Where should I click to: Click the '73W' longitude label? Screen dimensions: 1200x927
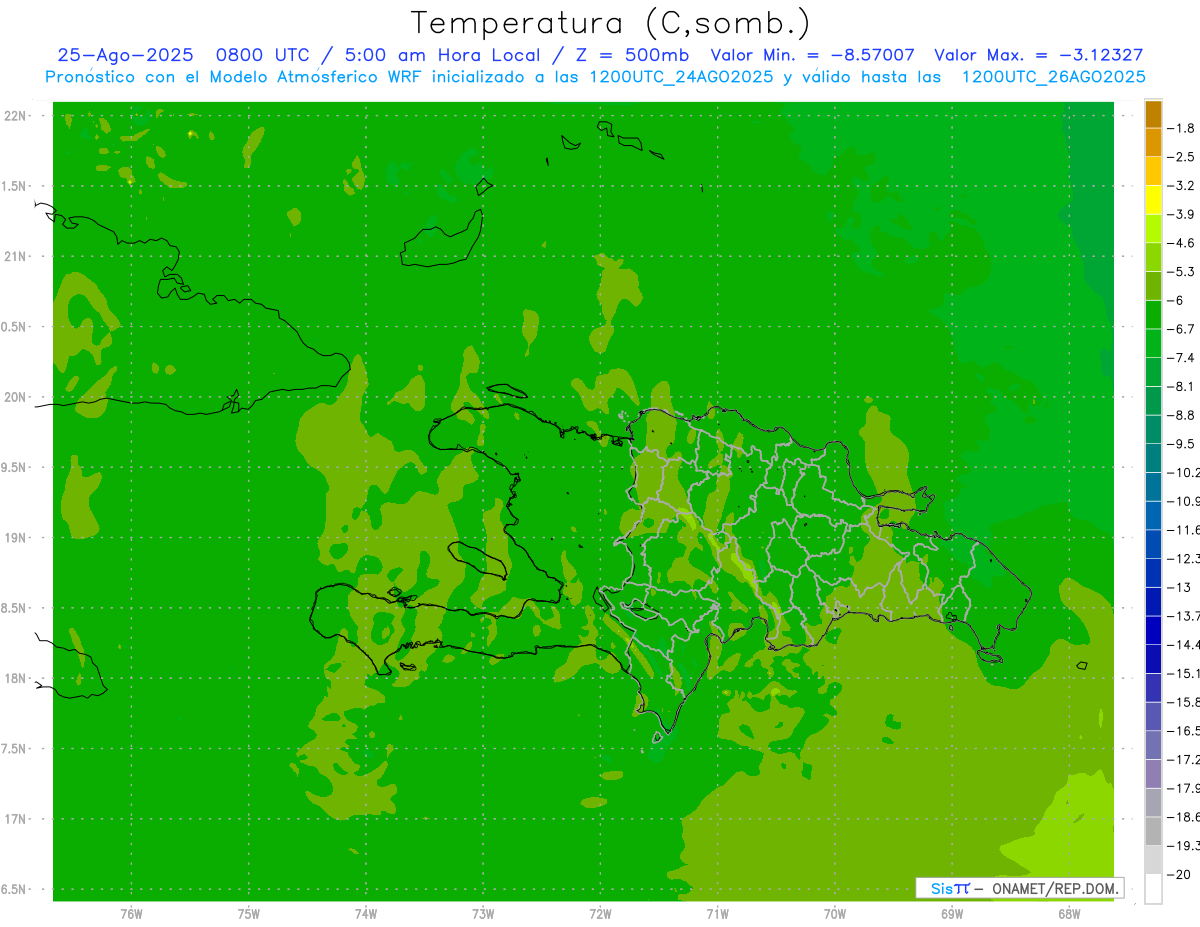[483, 912]
